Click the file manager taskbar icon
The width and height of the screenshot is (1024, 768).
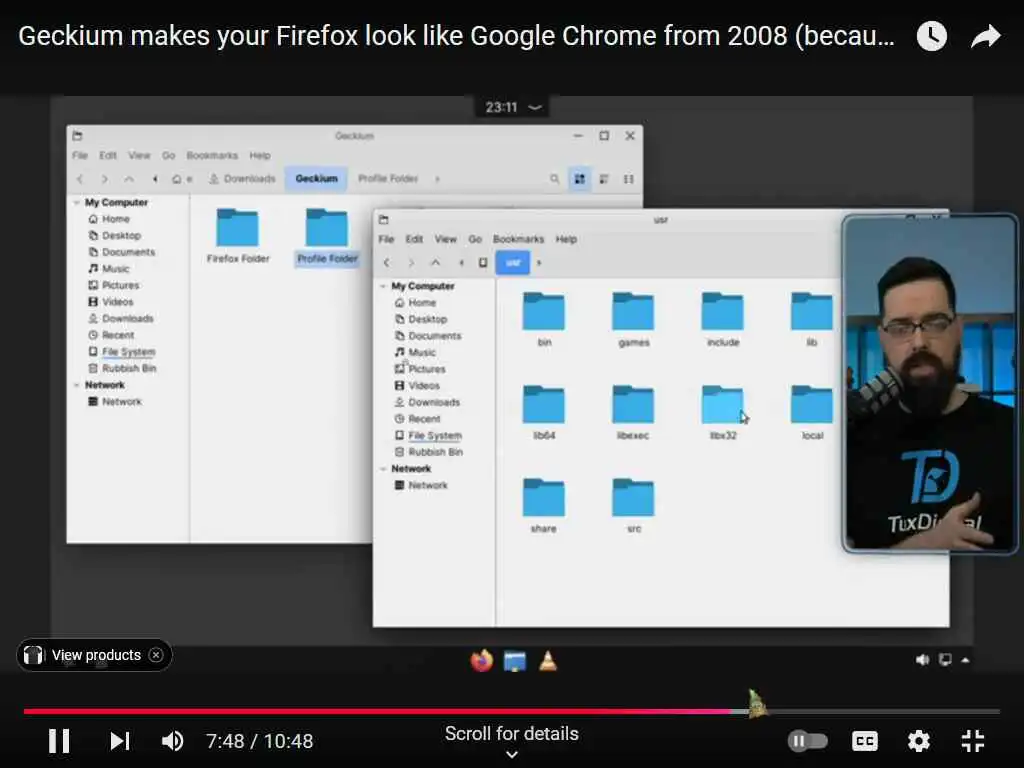[515, 661]
